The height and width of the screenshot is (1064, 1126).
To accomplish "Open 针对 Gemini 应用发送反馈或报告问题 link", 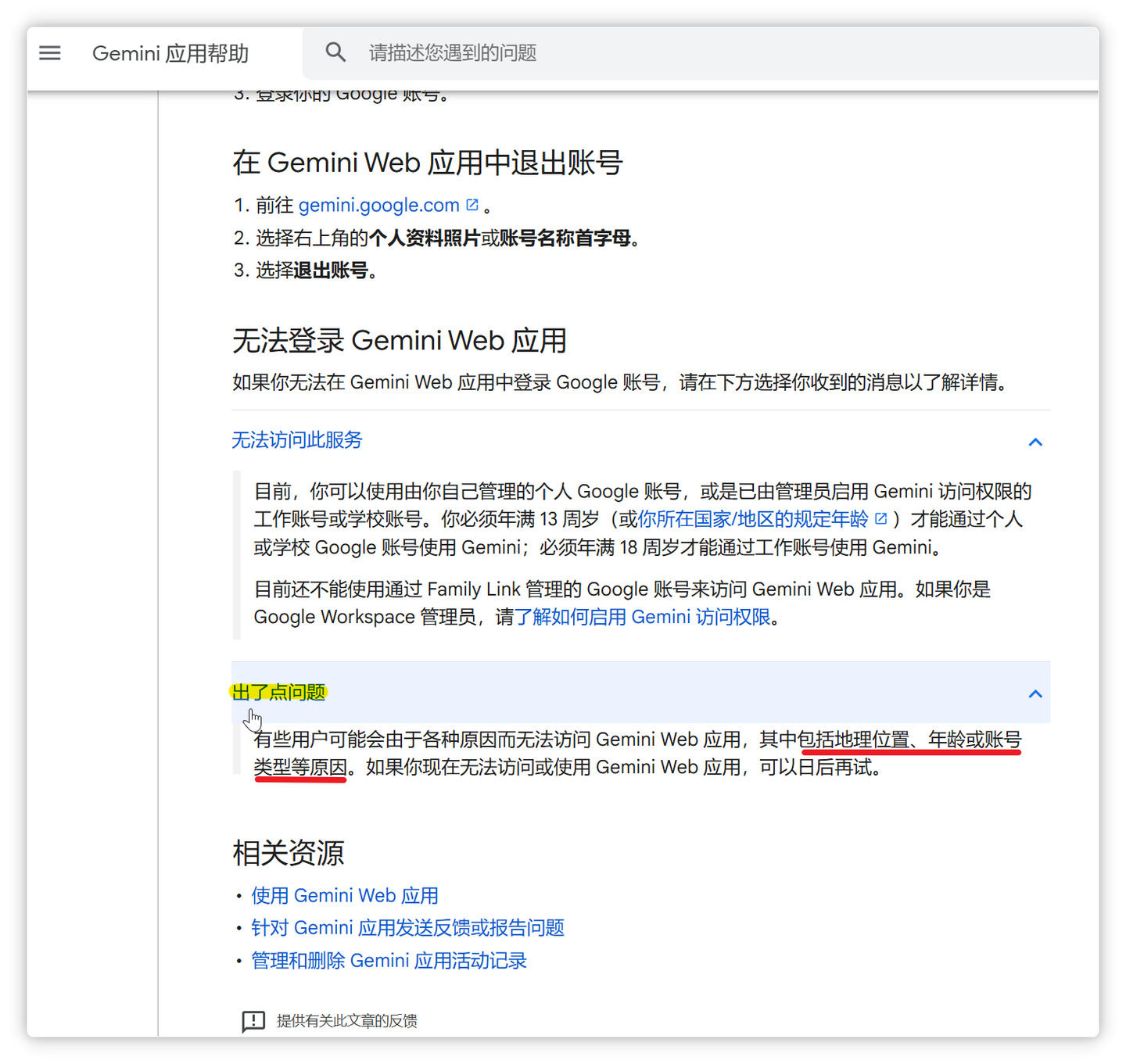I will pos(407,928).
